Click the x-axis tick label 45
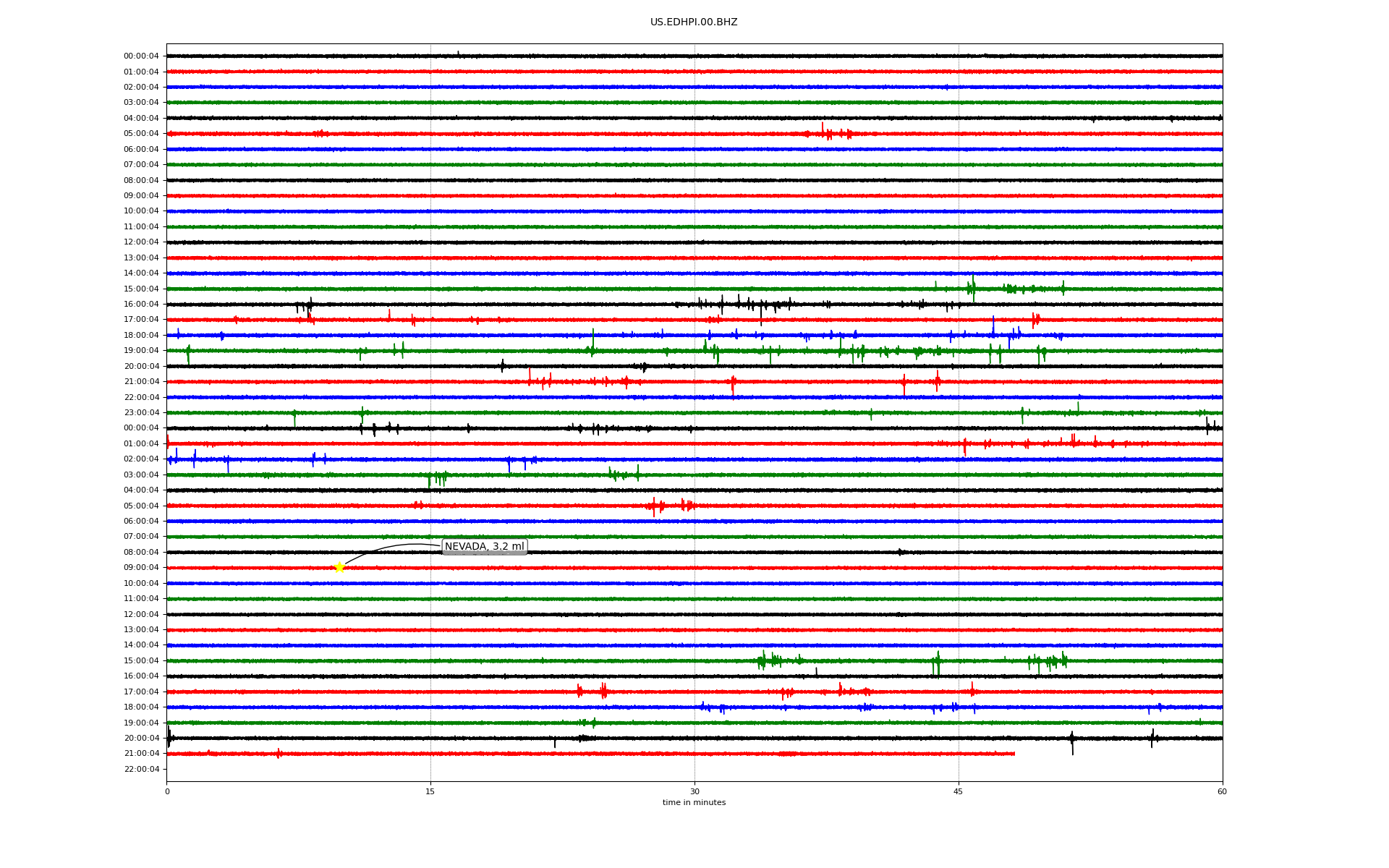The height and width of the screenshot is (868, 1389). 959,791
